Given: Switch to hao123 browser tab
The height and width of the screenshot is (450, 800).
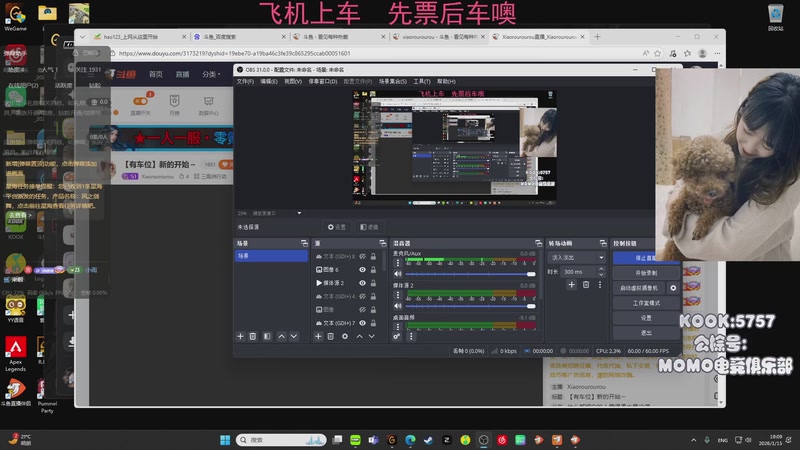Looking at the screenshot, I should pos(139,37).
